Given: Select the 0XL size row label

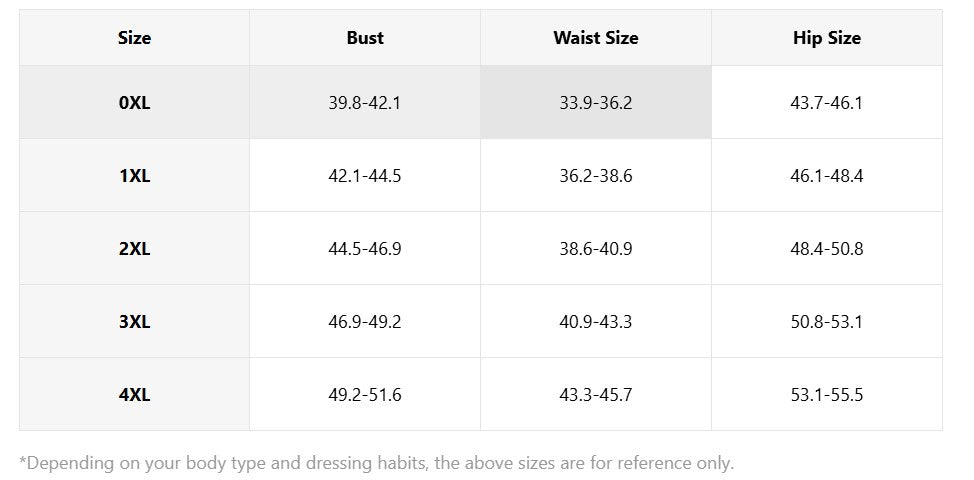Looking at the screenshot, I should [134, 102].
